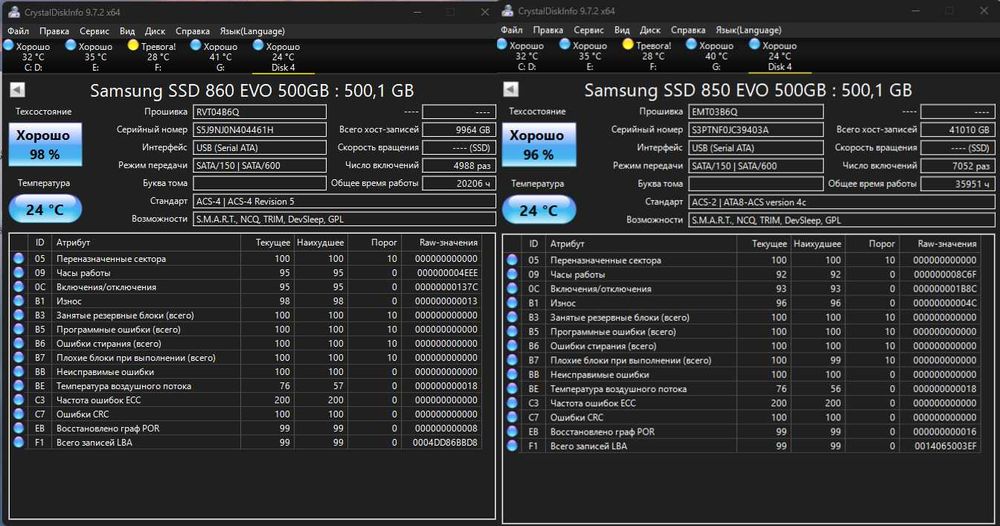
Task: Select Температура воздушного потока row in left window
Action: [x=246, y=386]
